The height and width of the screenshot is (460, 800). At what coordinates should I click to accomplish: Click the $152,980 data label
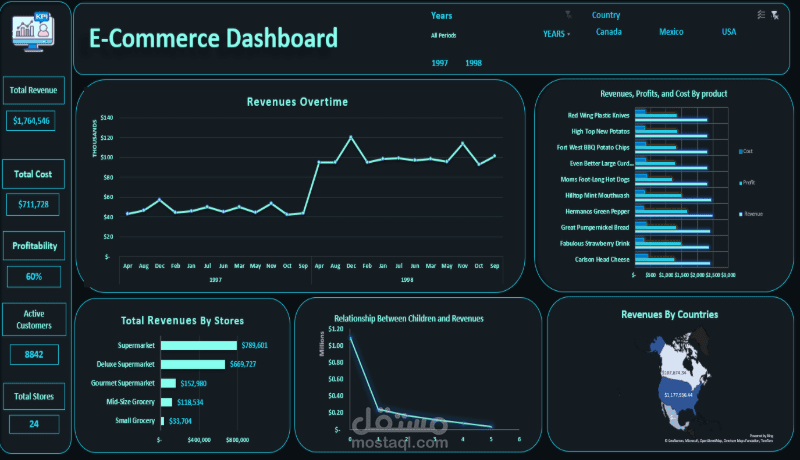[193, 384]
